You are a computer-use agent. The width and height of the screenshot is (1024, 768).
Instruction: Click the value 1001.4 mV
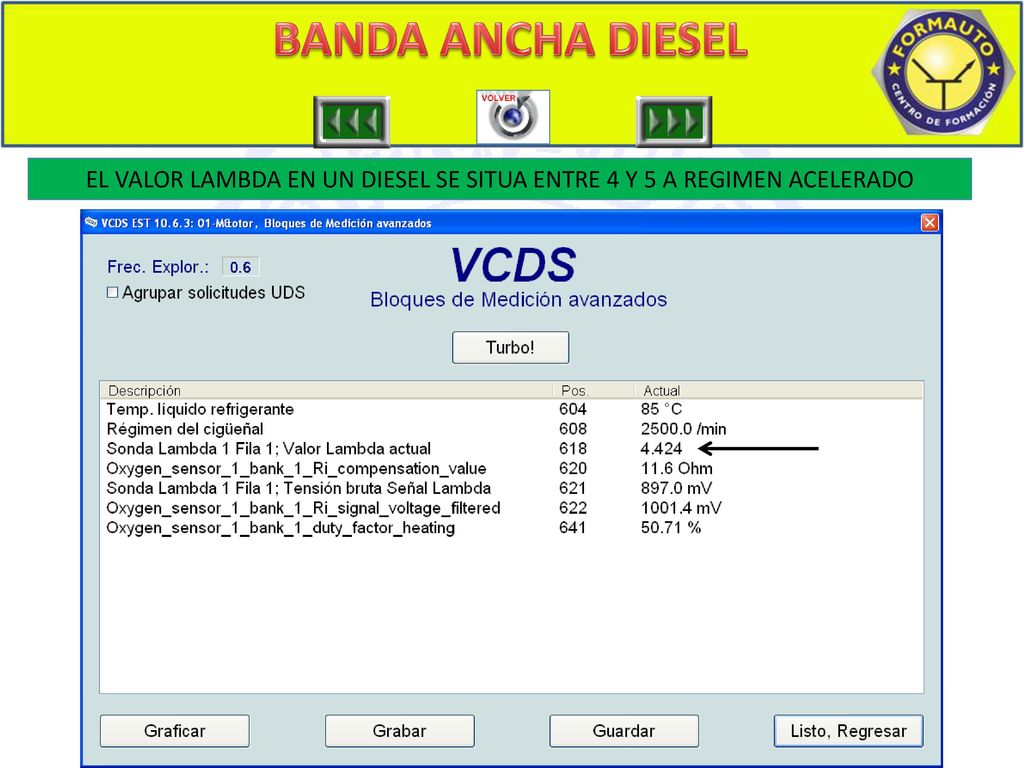(681, 508)
